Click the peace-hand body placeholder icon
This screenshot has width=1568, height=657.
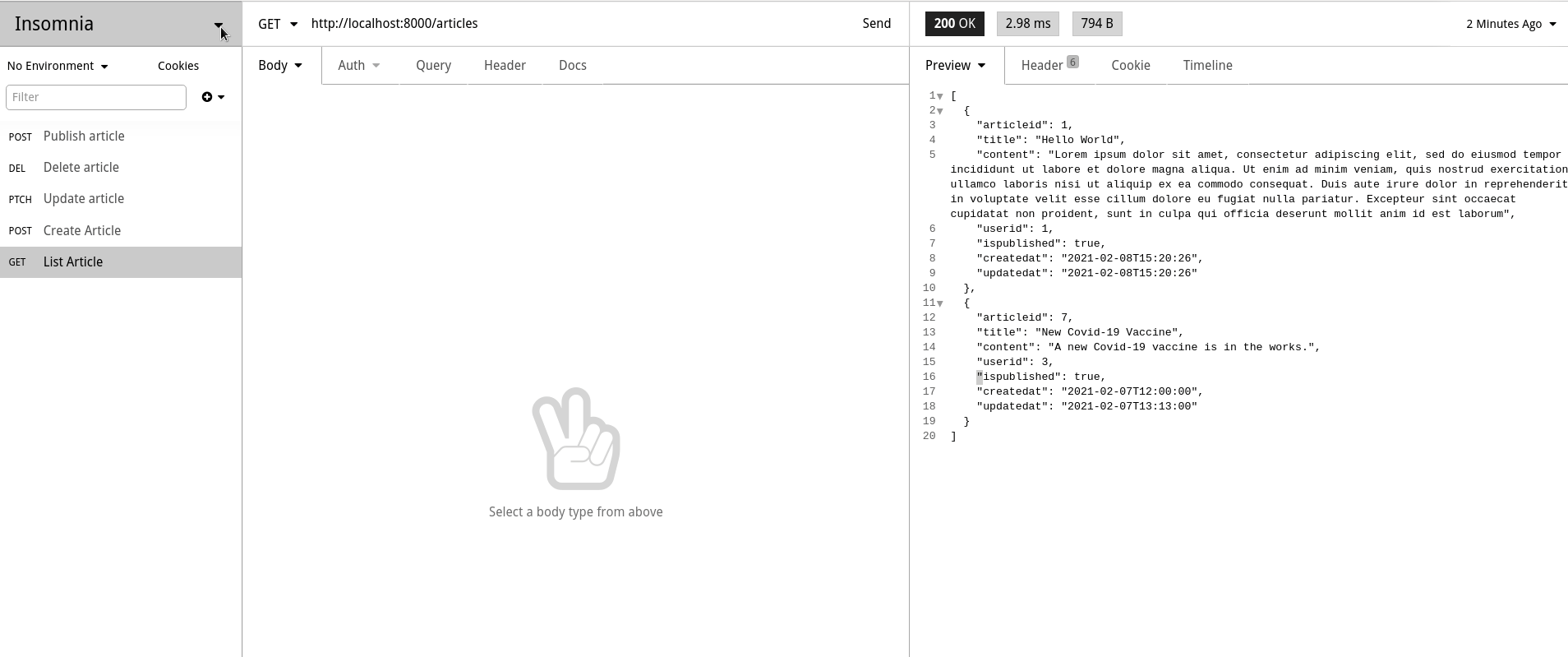(576, 438)
